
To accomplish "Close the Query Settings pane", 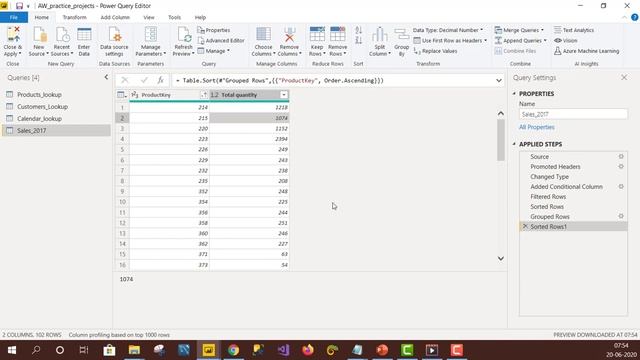I will point(624,77).
